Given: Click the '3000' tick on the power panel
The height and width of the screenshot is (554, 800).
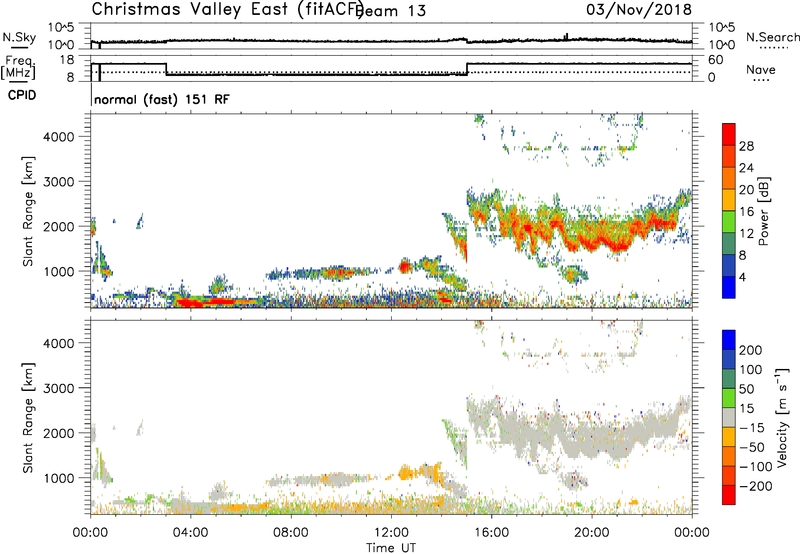Looking at the screenshot, I should click(x=58, y=182).
